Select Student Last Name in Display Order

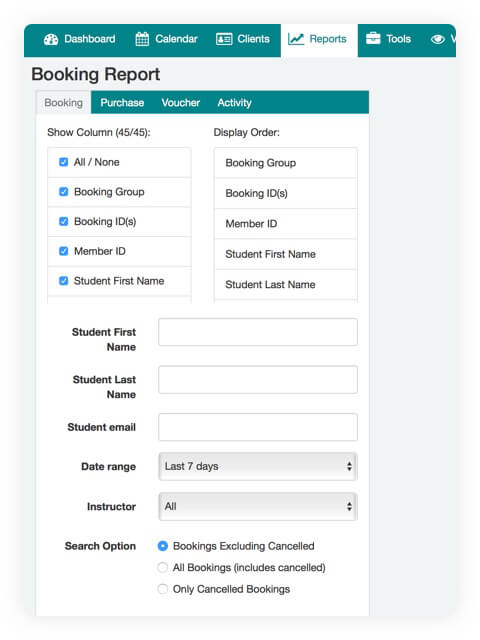click(286, 284)
